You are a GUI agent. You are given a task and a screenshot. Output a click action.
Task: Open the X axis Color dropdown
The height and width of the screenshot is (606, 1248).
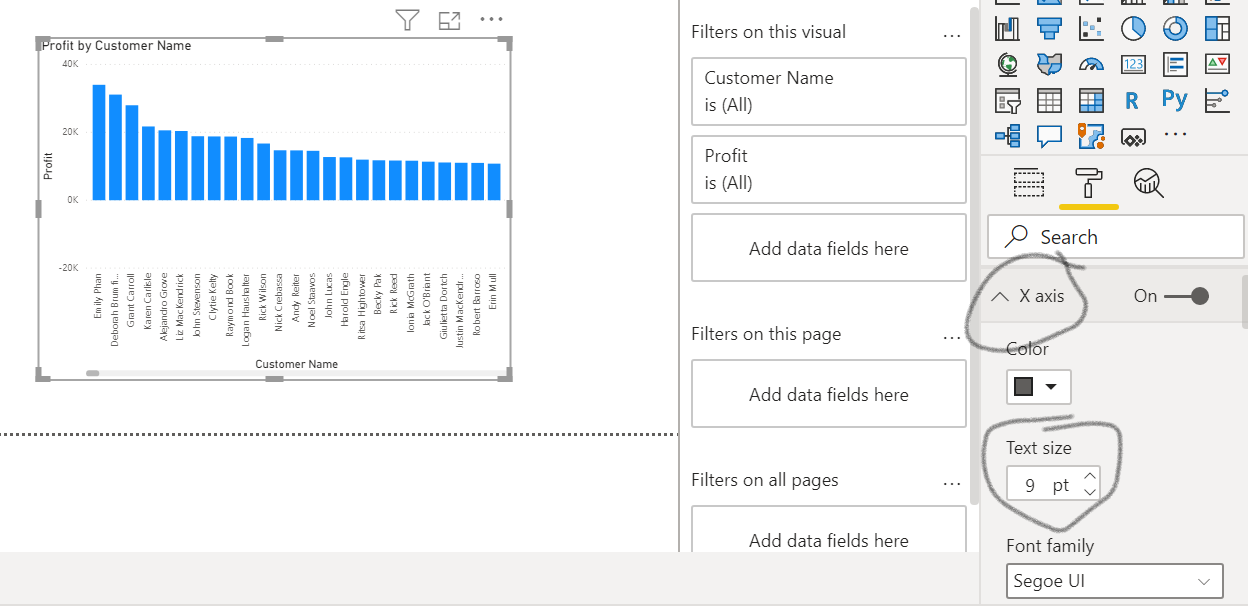tap(1038, 387)
